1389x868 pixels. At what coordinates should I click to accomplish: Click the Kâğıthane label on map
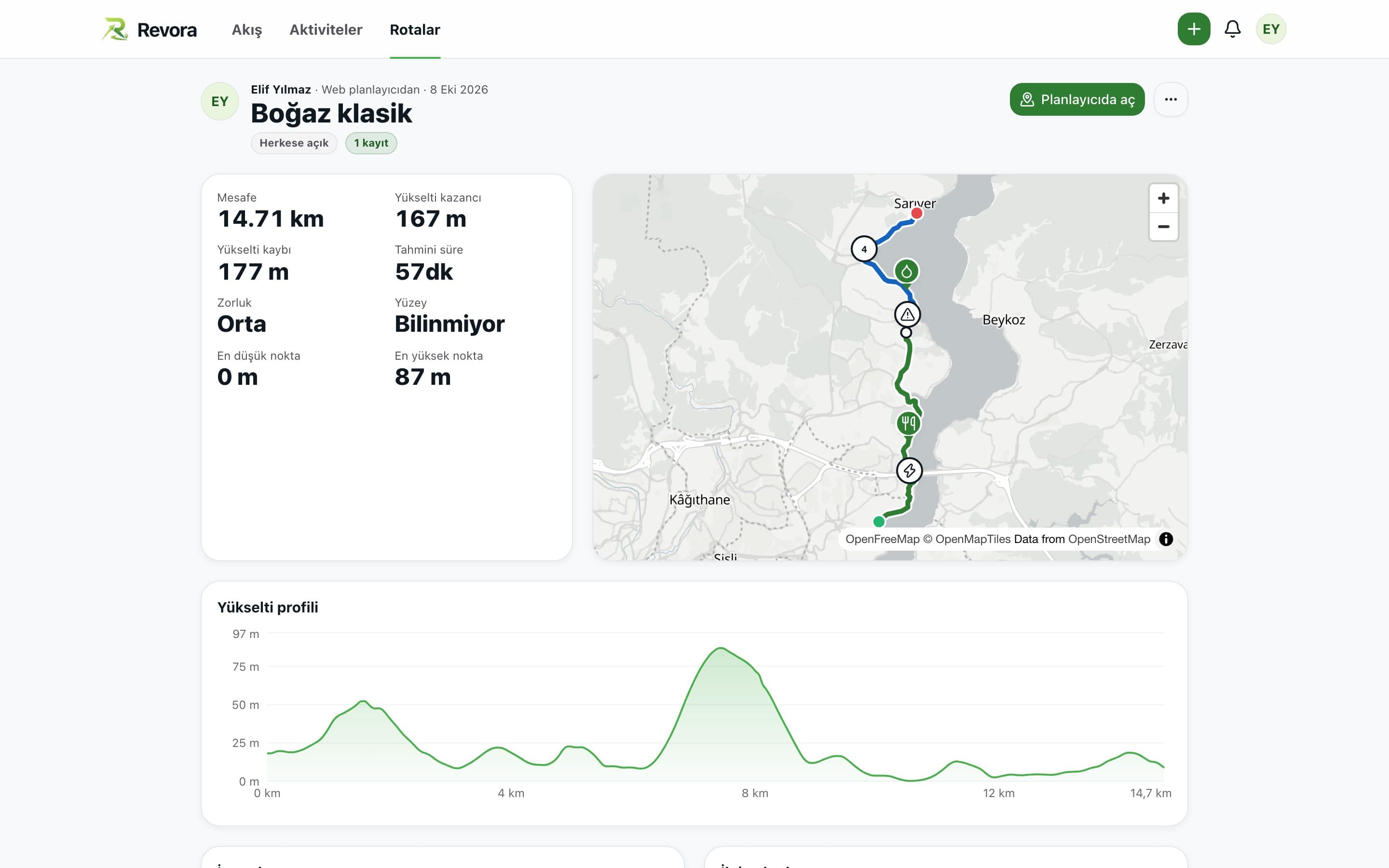(x=700, y=500)
